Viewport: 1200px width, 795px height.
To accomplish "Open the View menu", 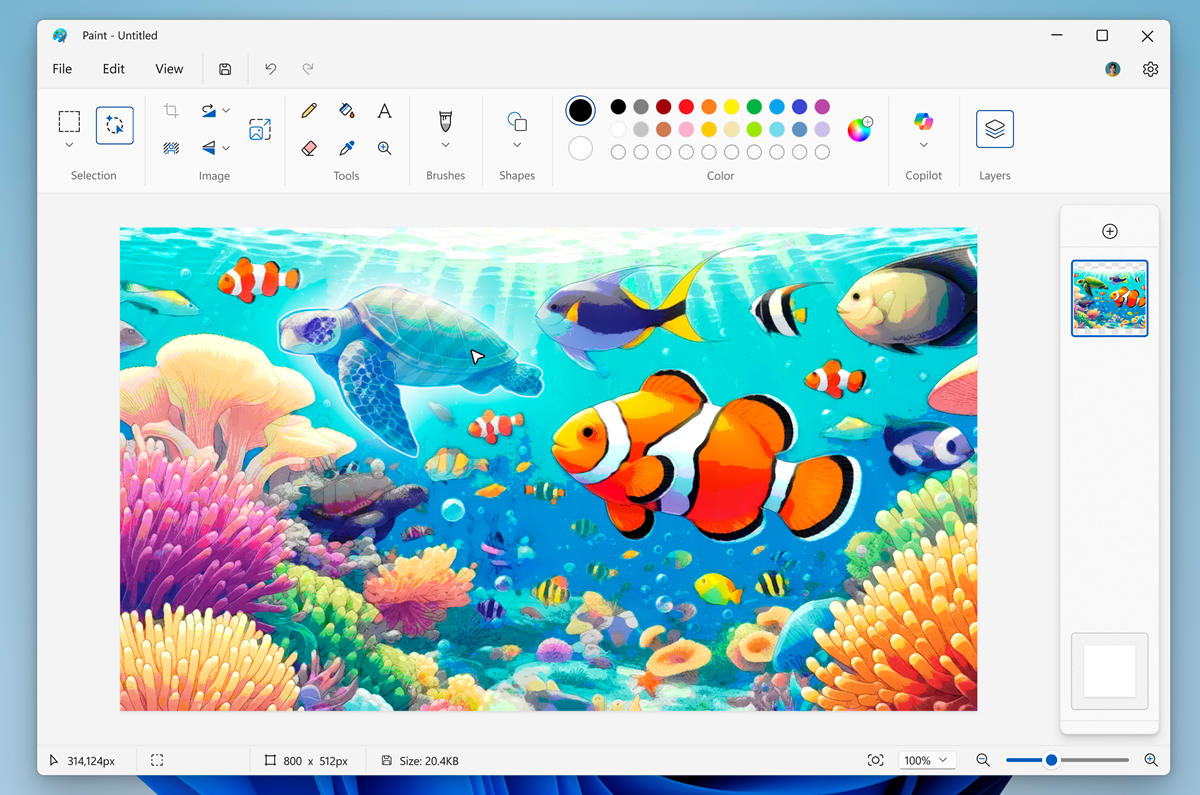I will [169, 68].
